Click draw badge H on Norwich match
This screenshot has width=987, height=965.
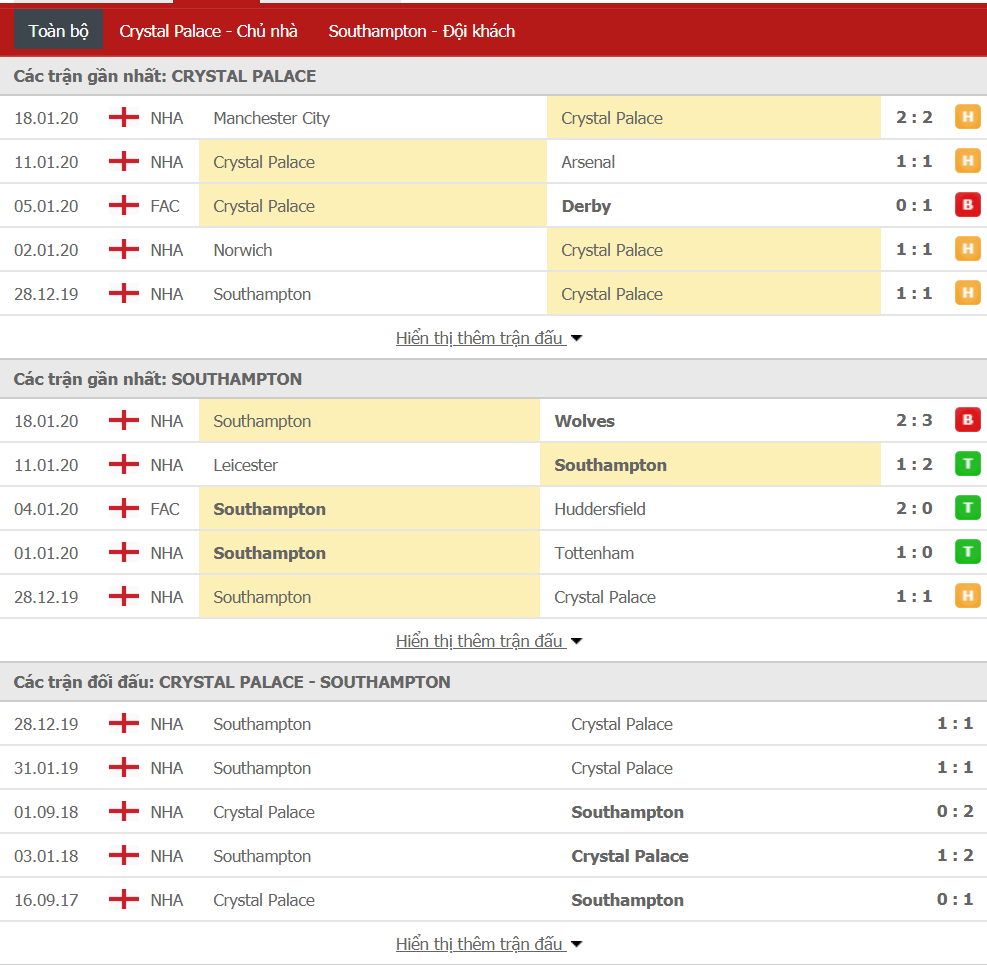[967, 249]
